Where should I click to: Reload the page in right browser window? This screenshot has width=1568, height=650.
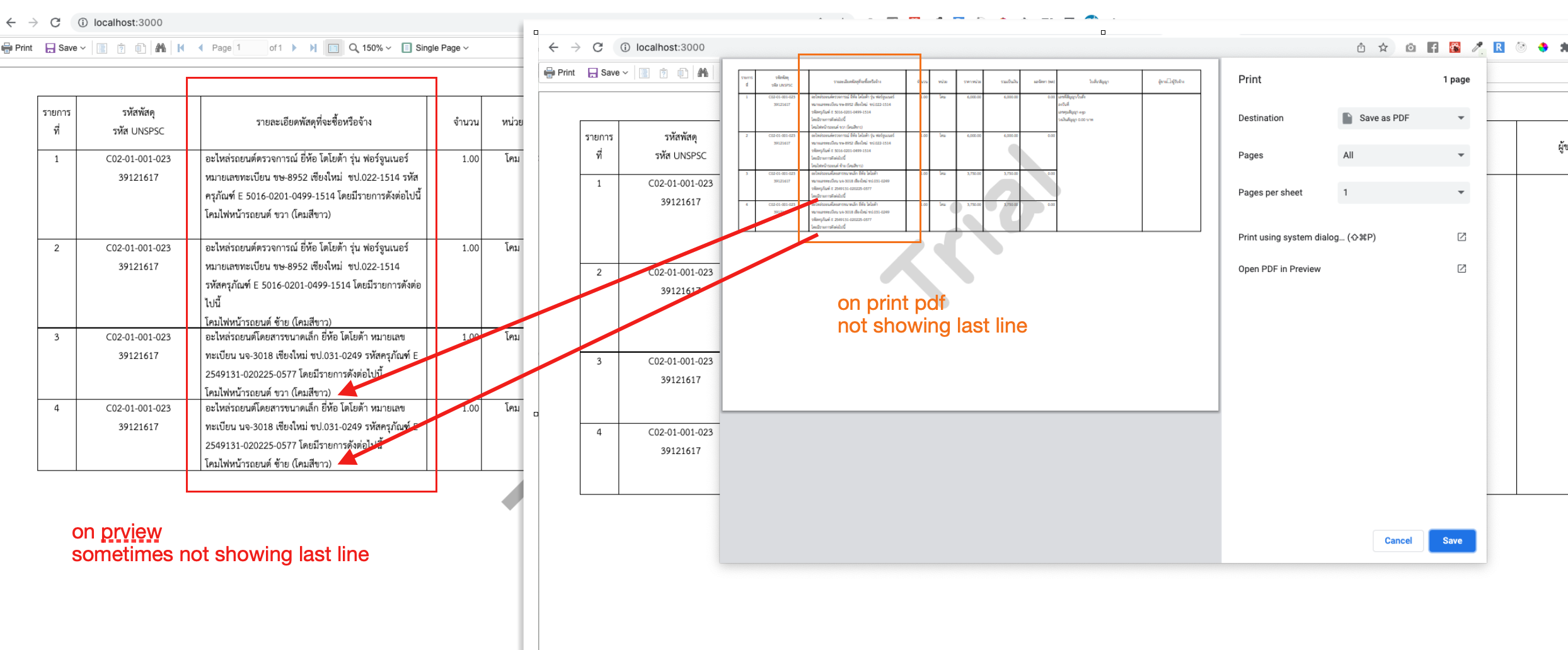point(598,47)
